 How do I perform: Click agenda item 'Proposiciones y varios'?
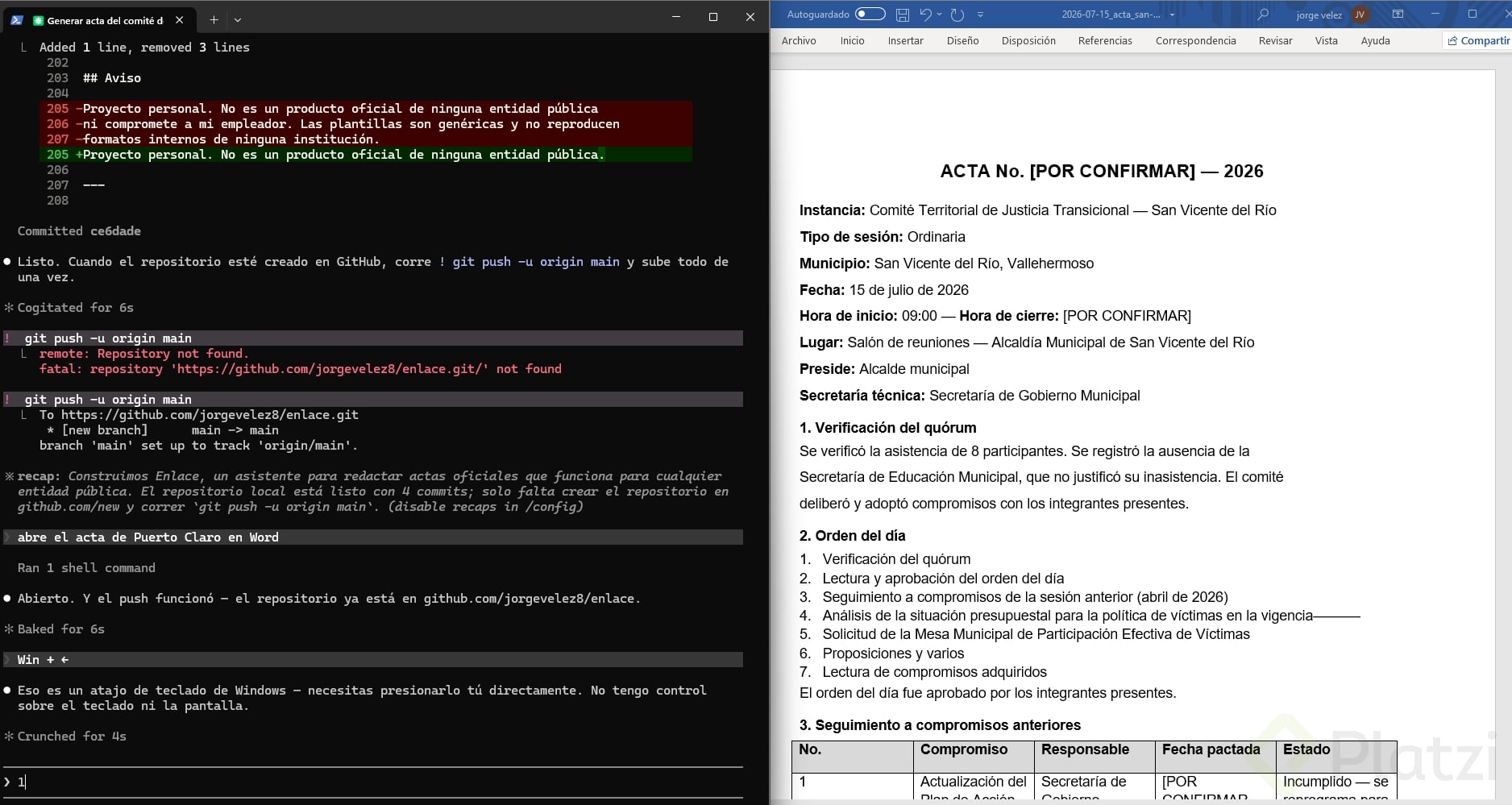click(x=893, y=654)
